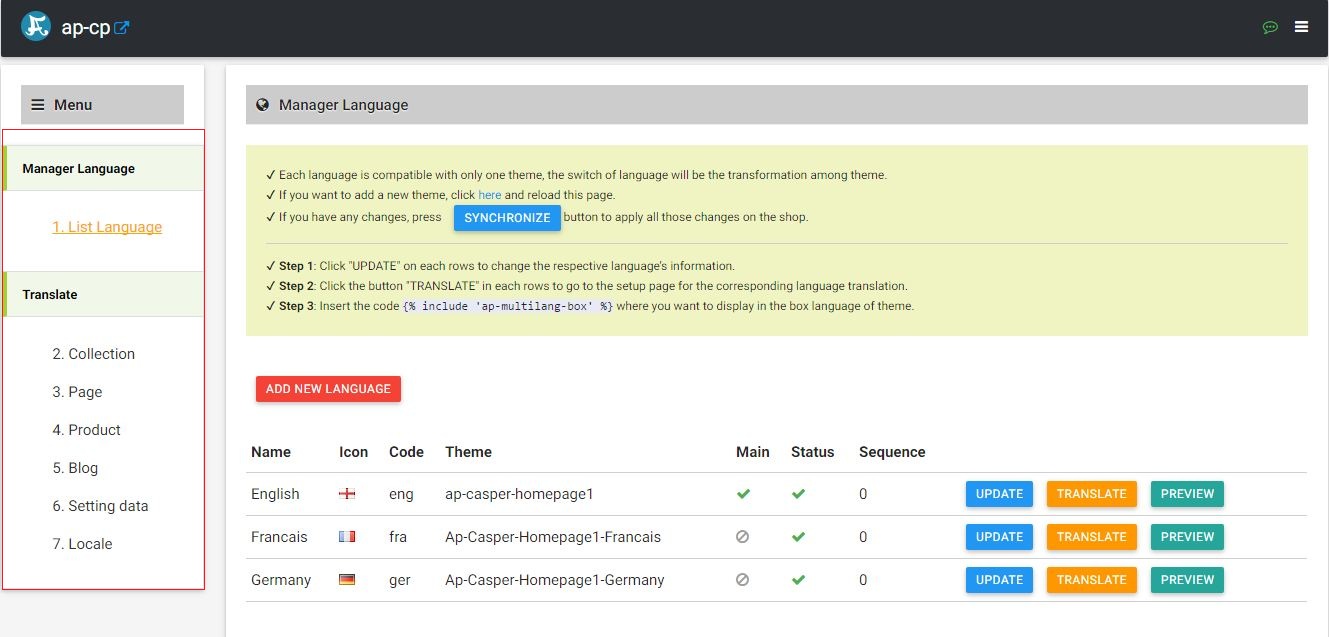Open the external link icon beside ap-cp
Viewport: 1329px width, 637px height.
click(x=122, y=28)
